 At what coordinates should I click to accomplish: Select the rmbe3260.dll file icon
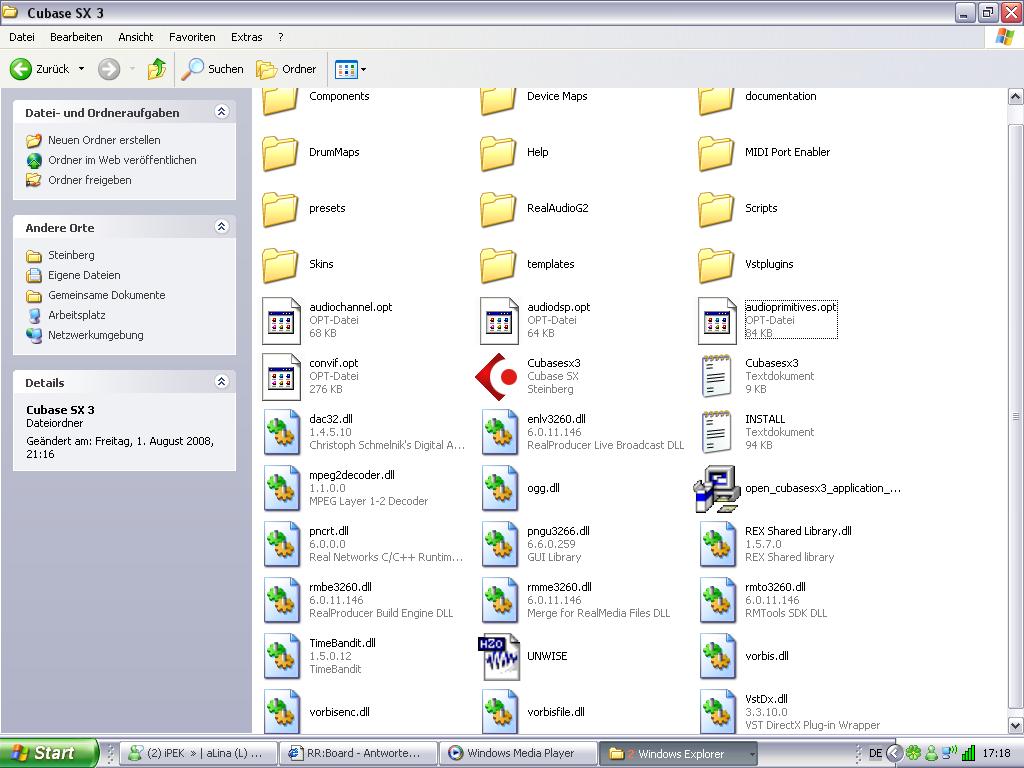[282, 600]
